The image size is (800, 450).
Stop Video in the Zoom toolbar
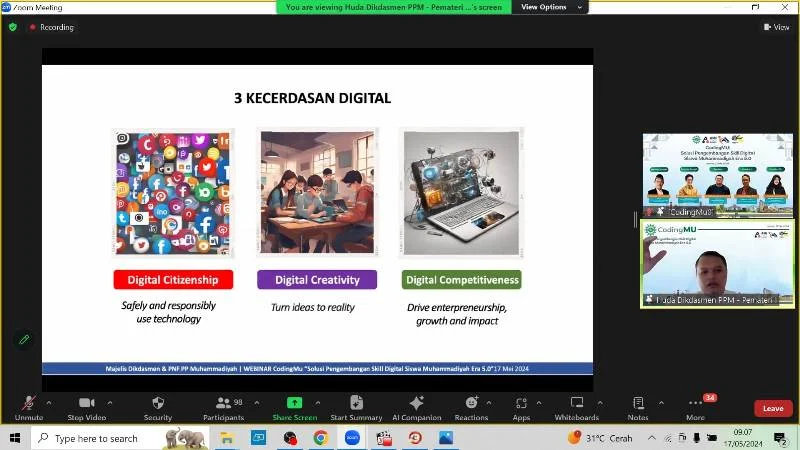point(87,408)
